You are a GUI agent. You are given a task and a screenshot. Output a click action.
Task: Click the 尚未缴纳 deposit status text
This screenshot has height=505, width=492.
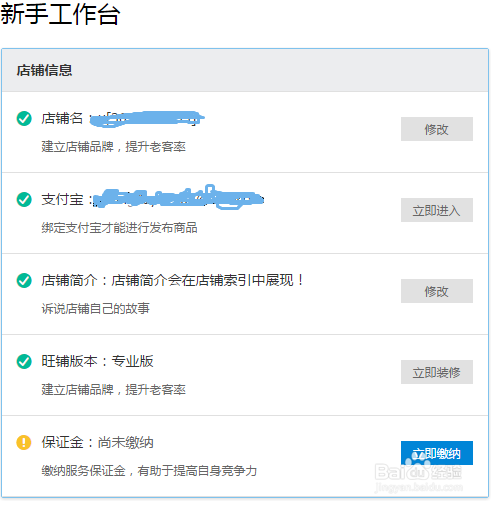[125, 443]
